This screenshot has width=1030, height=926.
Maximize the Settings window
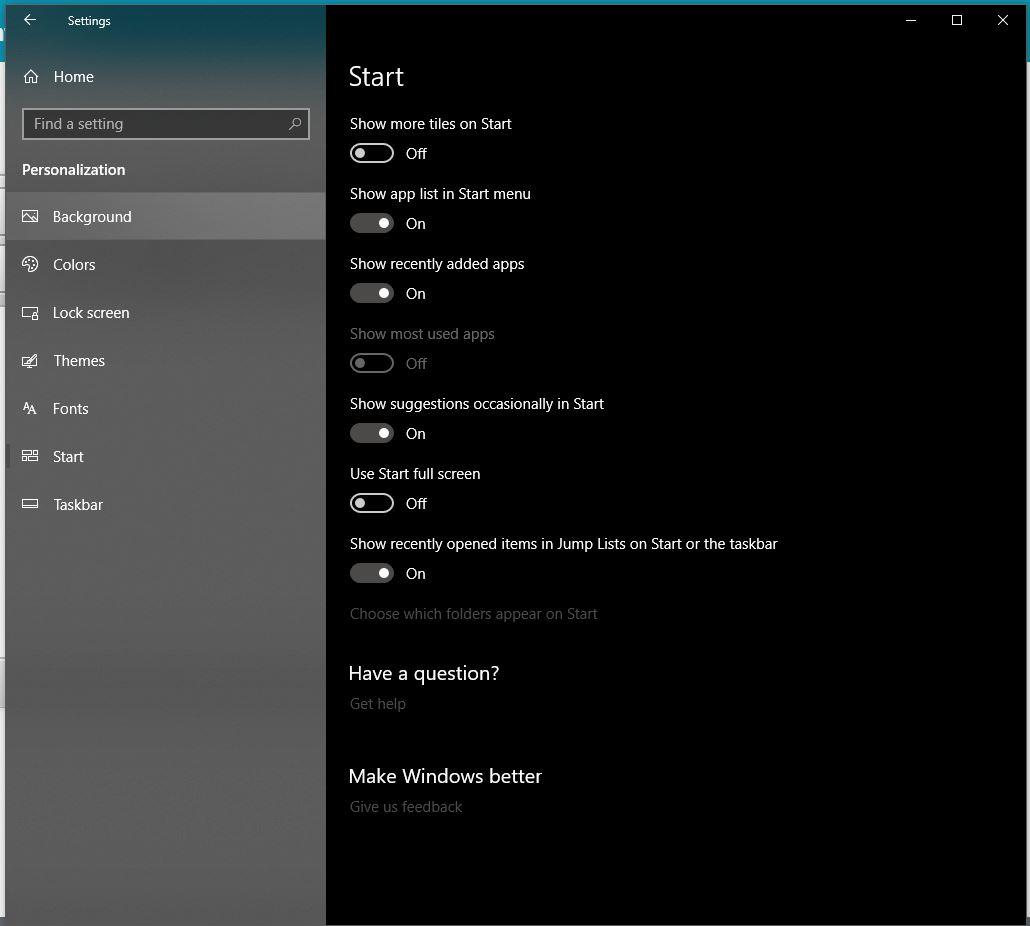[x=957, y=20]
